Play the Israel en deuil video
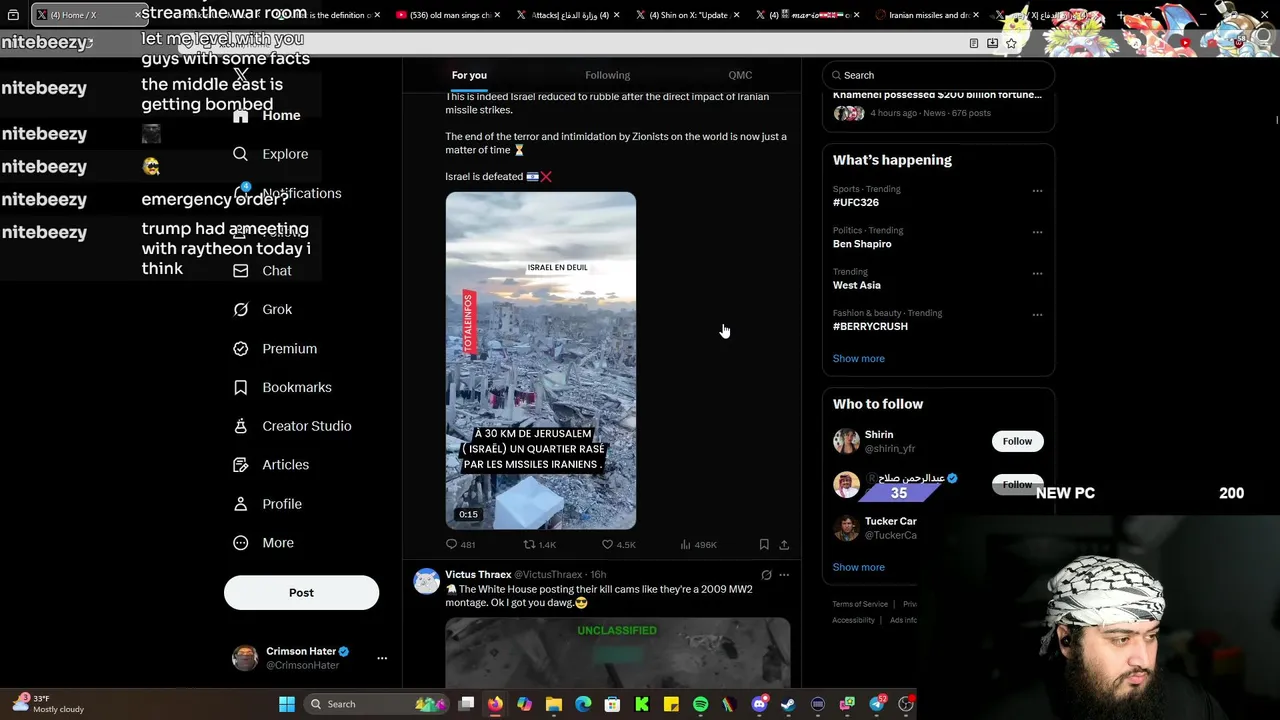Viewport: 1280px width, 720px height. pyautogui.click(x=541, y=361)
